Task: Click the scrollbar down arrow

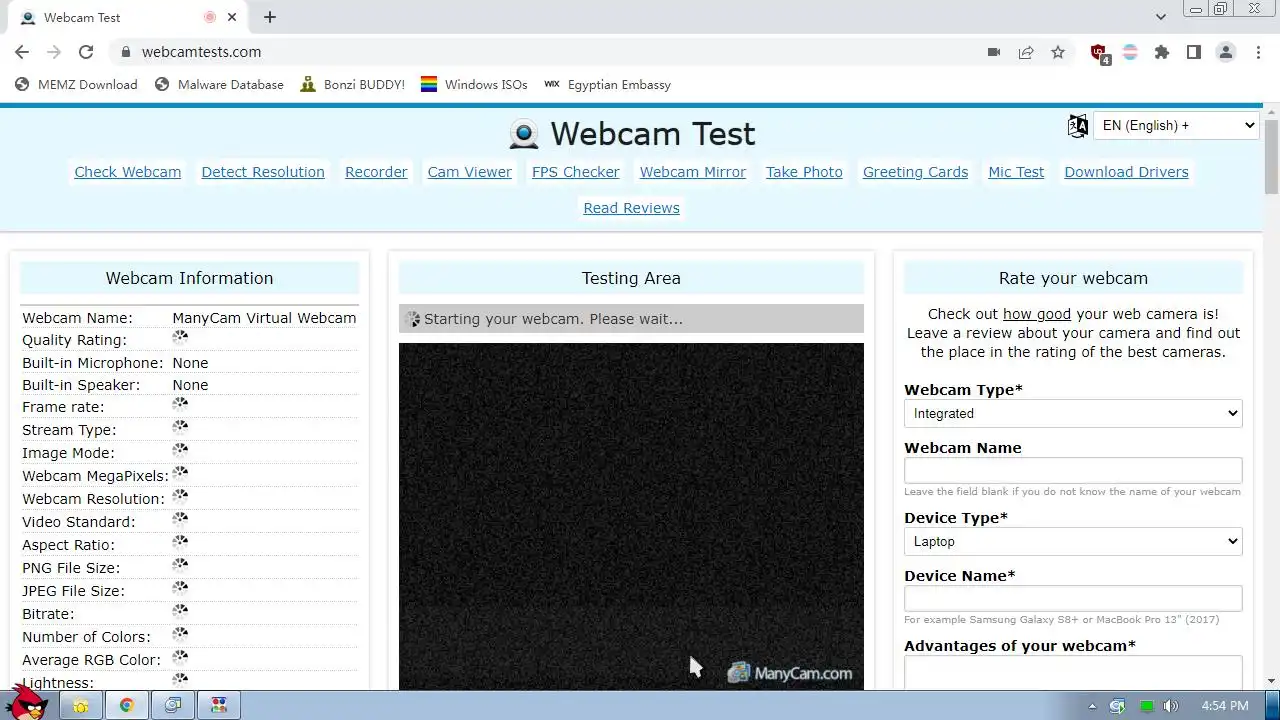Action: coord(1272,681)
